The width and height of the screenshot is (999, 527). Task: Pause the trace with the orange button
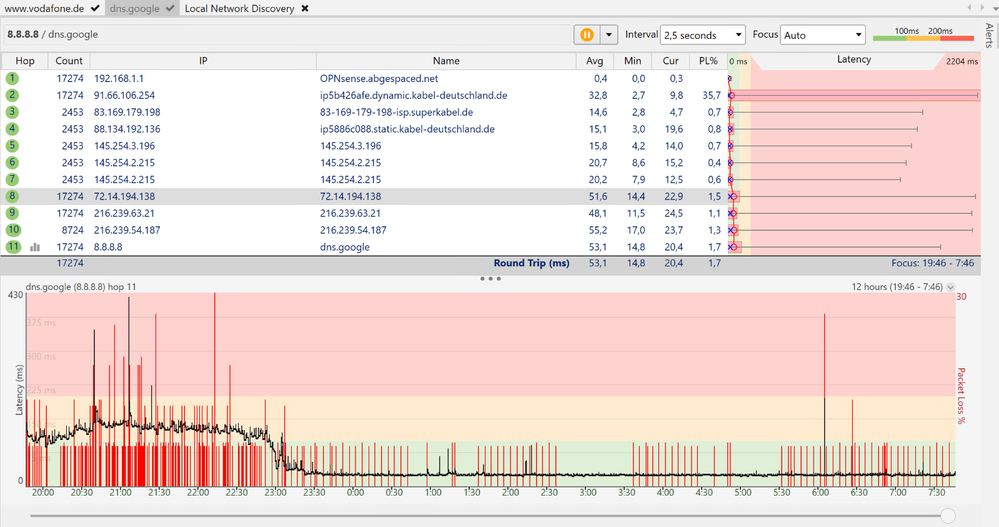[x=586, y=35]
